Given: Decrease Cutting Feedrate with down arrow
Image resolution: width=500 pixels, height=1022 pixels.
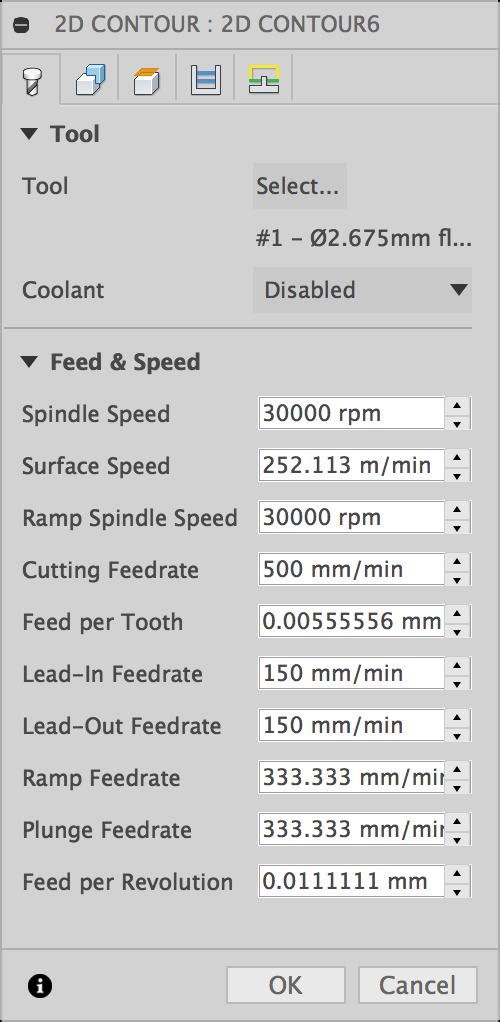Looking at the screenshot, I should click(457, 579).
